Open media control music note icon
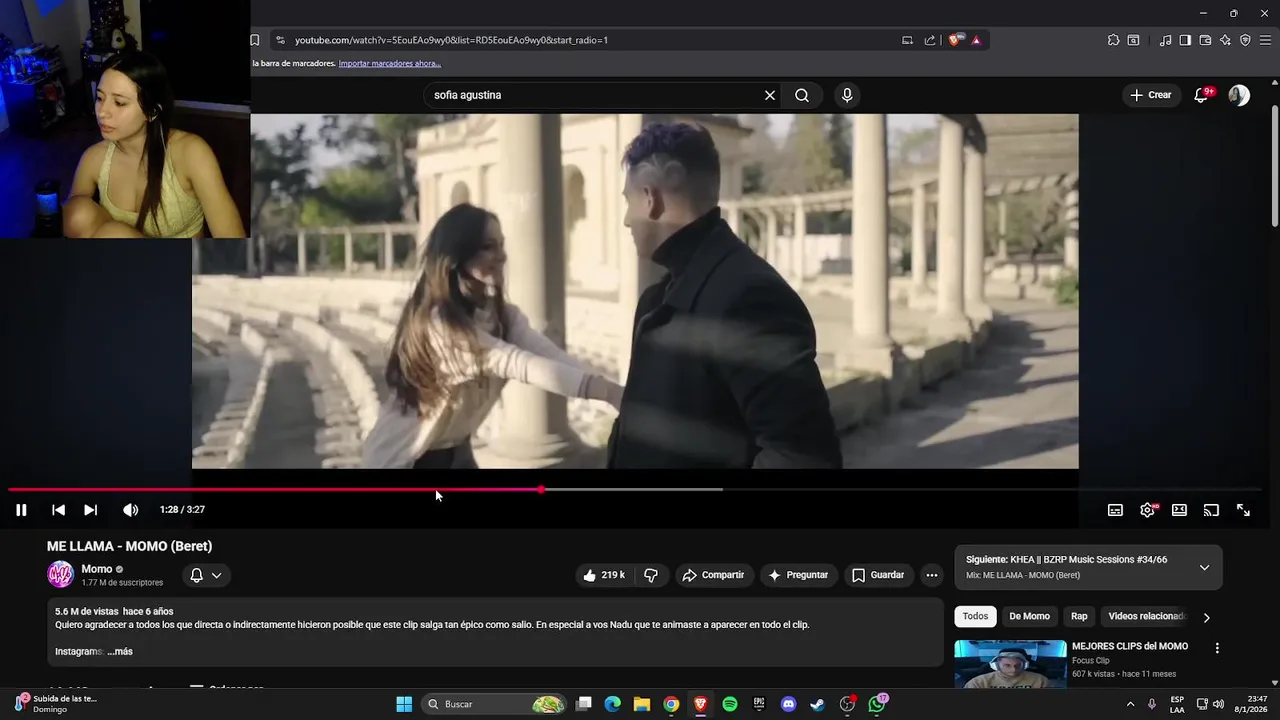 point(1165,40)
